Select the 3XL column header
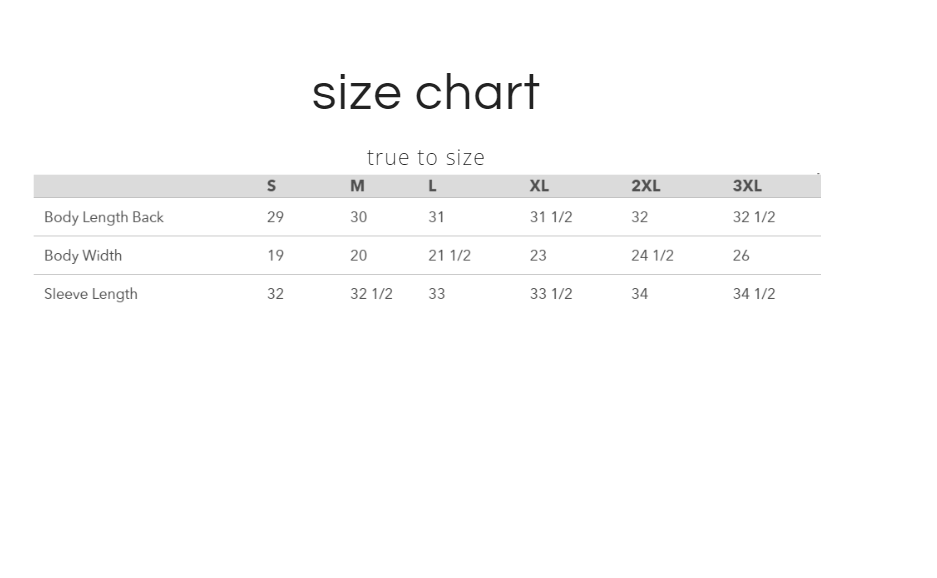937x578 pixels. coord(747,186)
